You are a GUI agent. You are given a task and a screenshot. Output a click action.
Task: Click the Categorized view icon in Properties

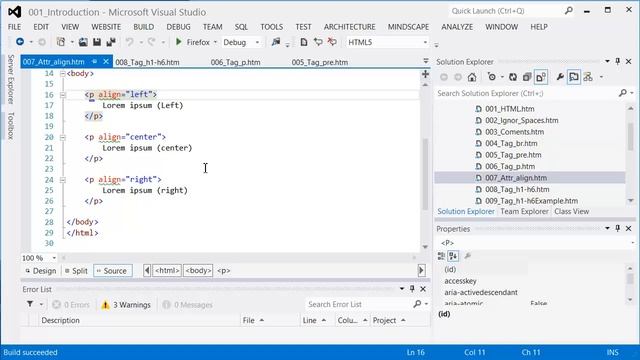(x=441, y=256)
